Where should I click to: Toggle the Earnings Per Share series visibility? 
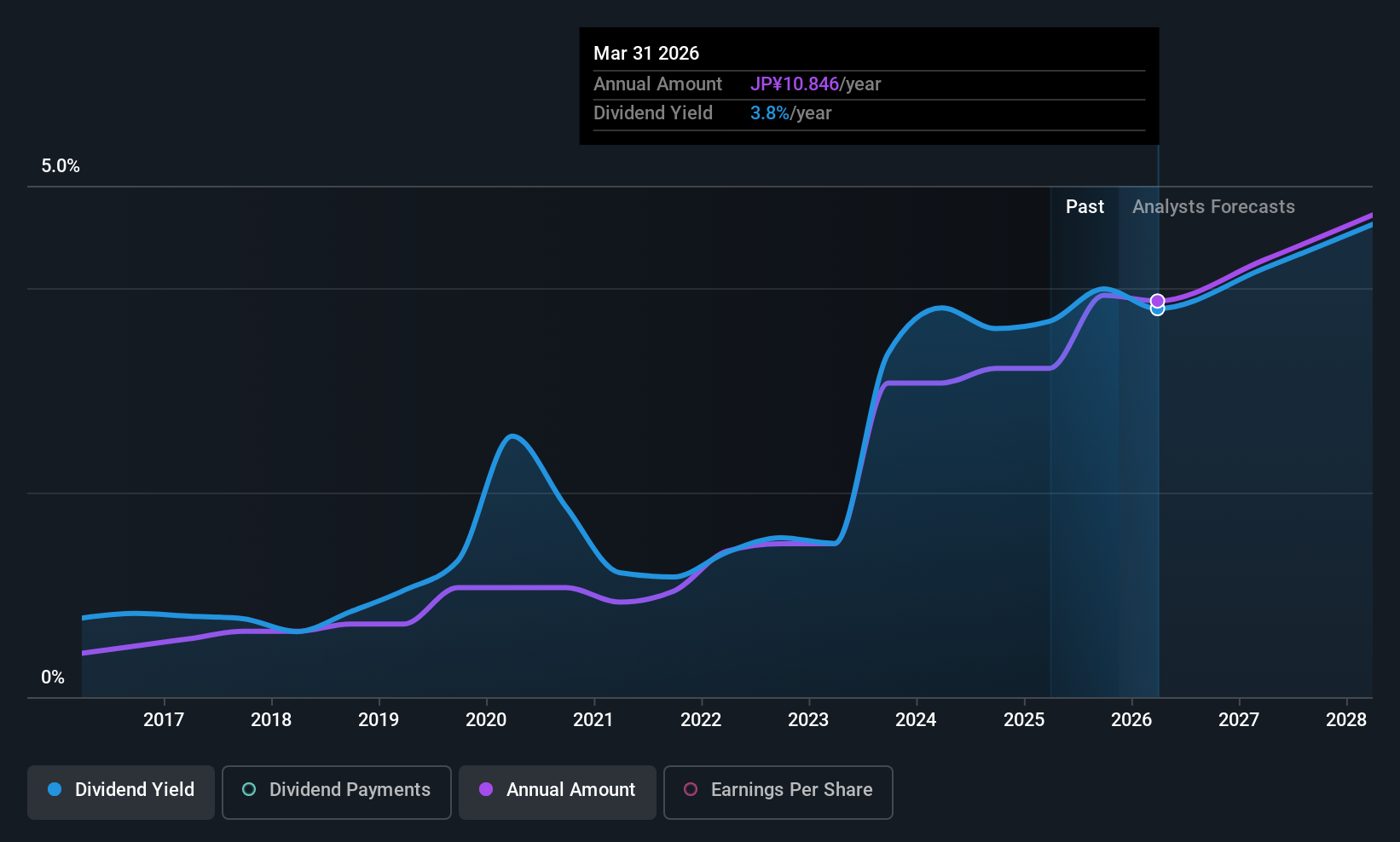(777, 791)
